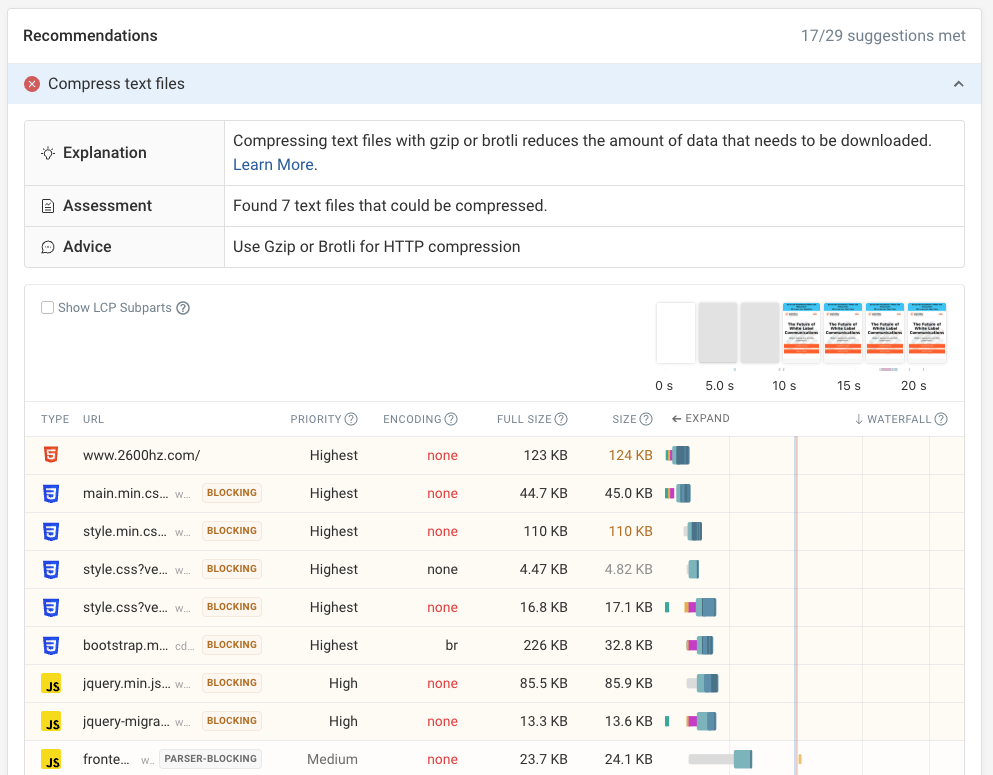The width and height of the screenshot is (993, 775).
Task: Collapse the Compress text files section chevron
Action: pos(959,84)
